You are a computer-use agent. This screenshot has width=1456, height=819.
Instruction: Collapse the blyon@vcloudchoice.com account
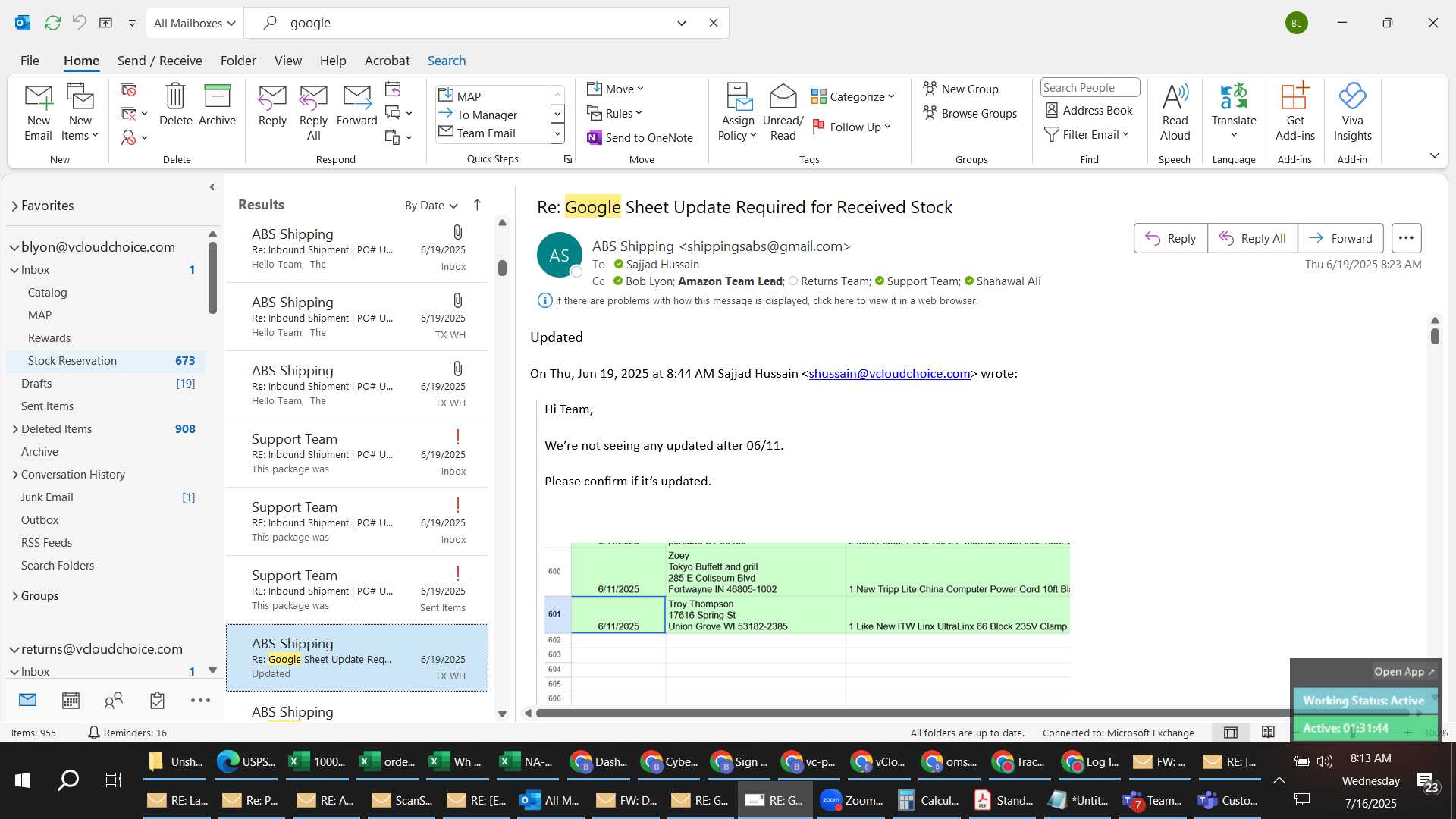[x=14, y=247]
